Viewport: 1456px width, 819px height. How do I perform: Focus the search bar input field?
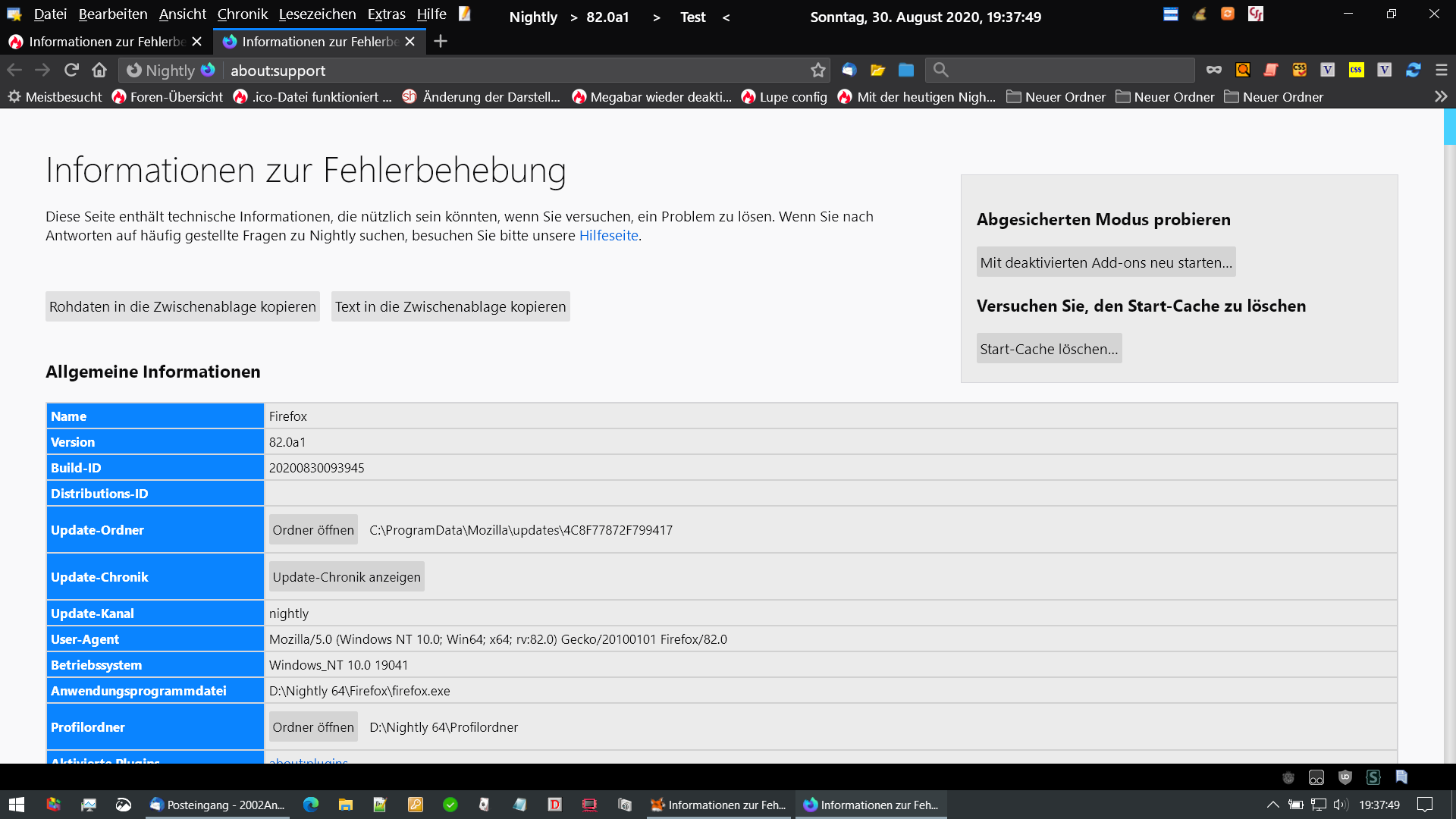tap(1069, 71)
